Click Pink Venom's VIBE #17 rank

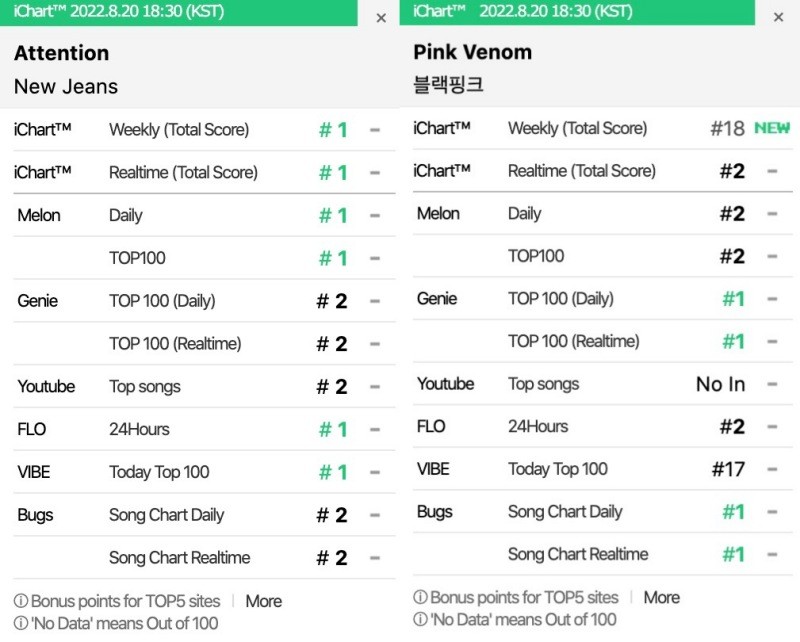coord(728,469)
